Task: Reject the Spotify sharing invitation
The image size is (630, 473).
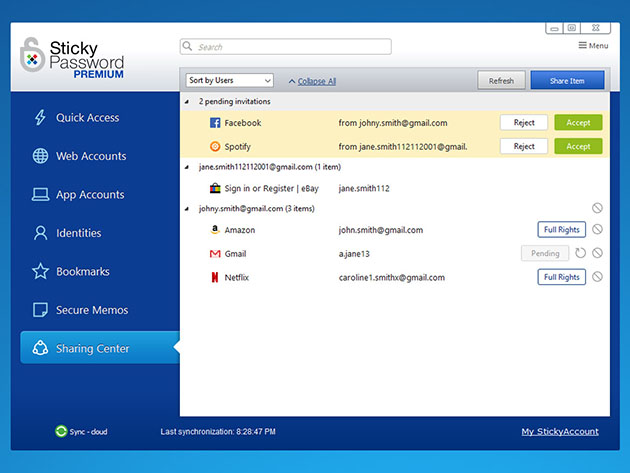Action: [x=524, y=146]
